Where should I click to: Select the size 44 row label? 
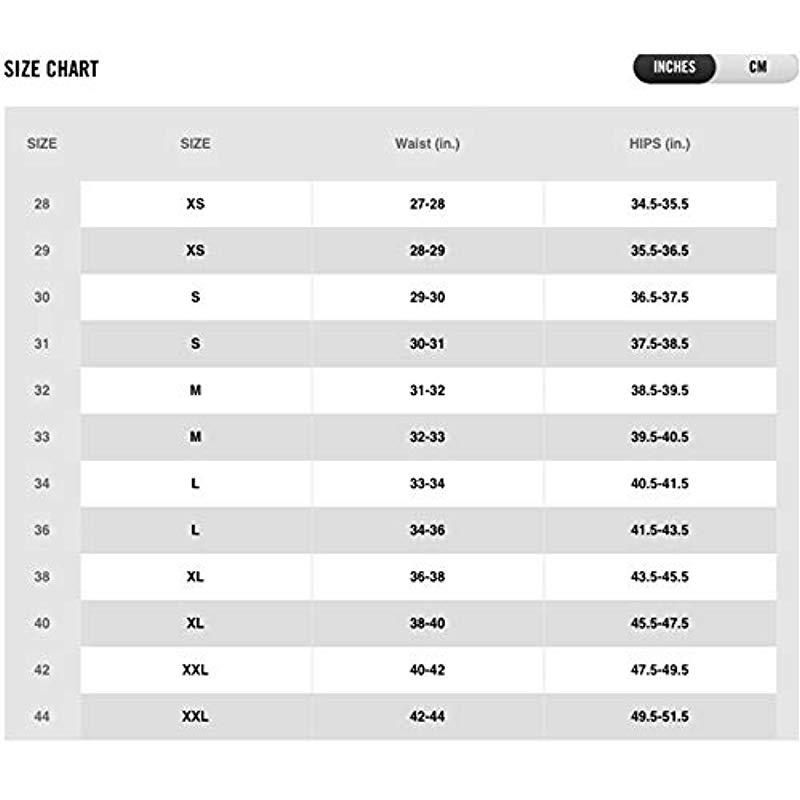tap(42, 716)
